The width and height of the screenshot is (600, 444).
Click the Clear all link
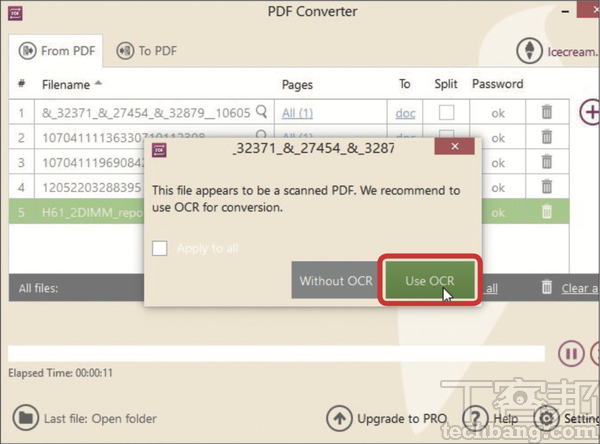pos(580,288)
